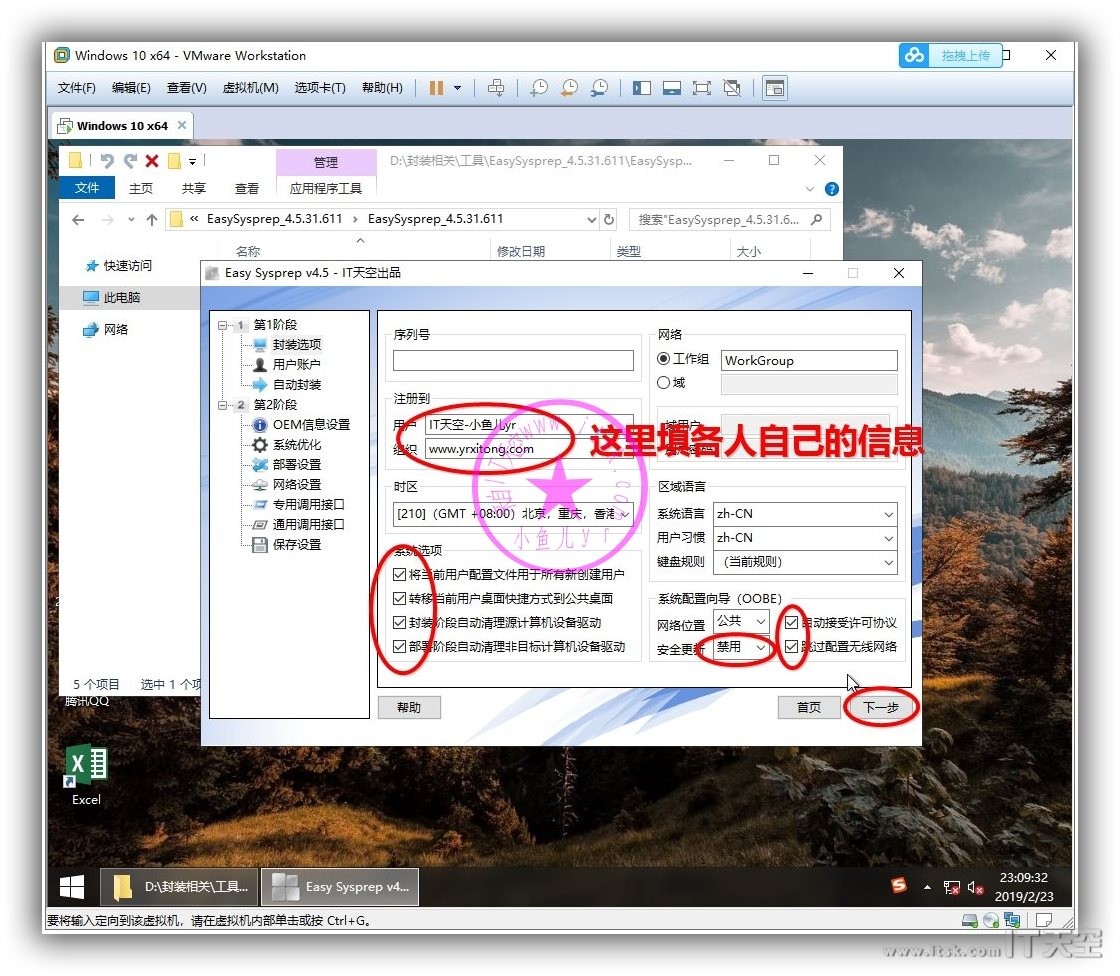Open the Explorer 共享 ribbon tab
Screen dimensions: 1120x976
click(194, 189)
